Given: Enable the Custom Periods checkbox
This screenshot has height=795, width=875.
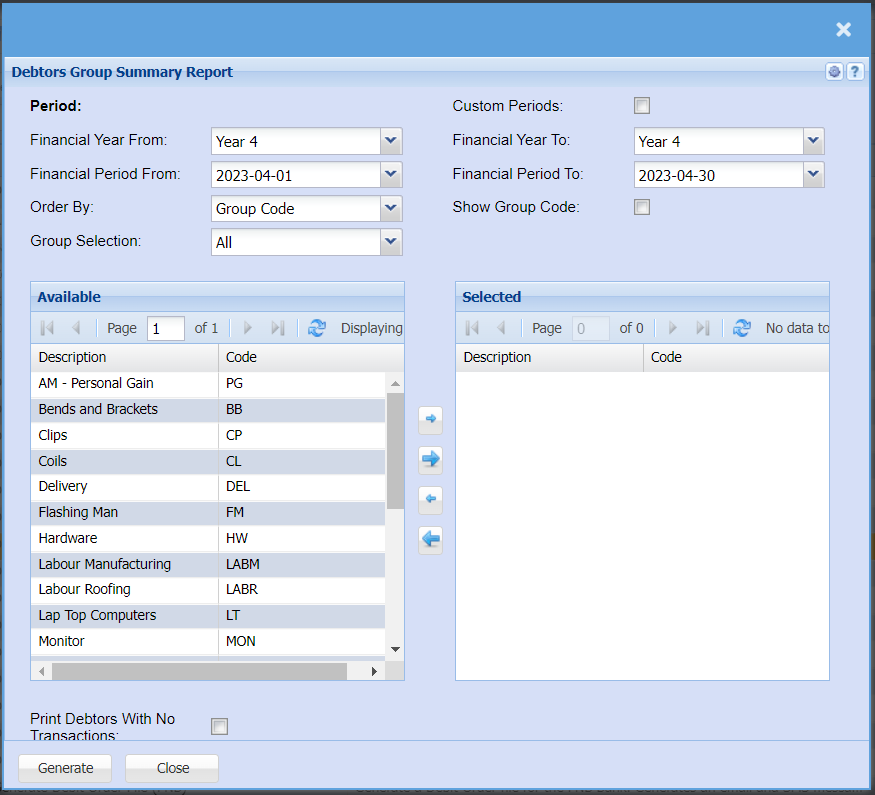Looking at the screenshot, I should (x=642, y=106).
